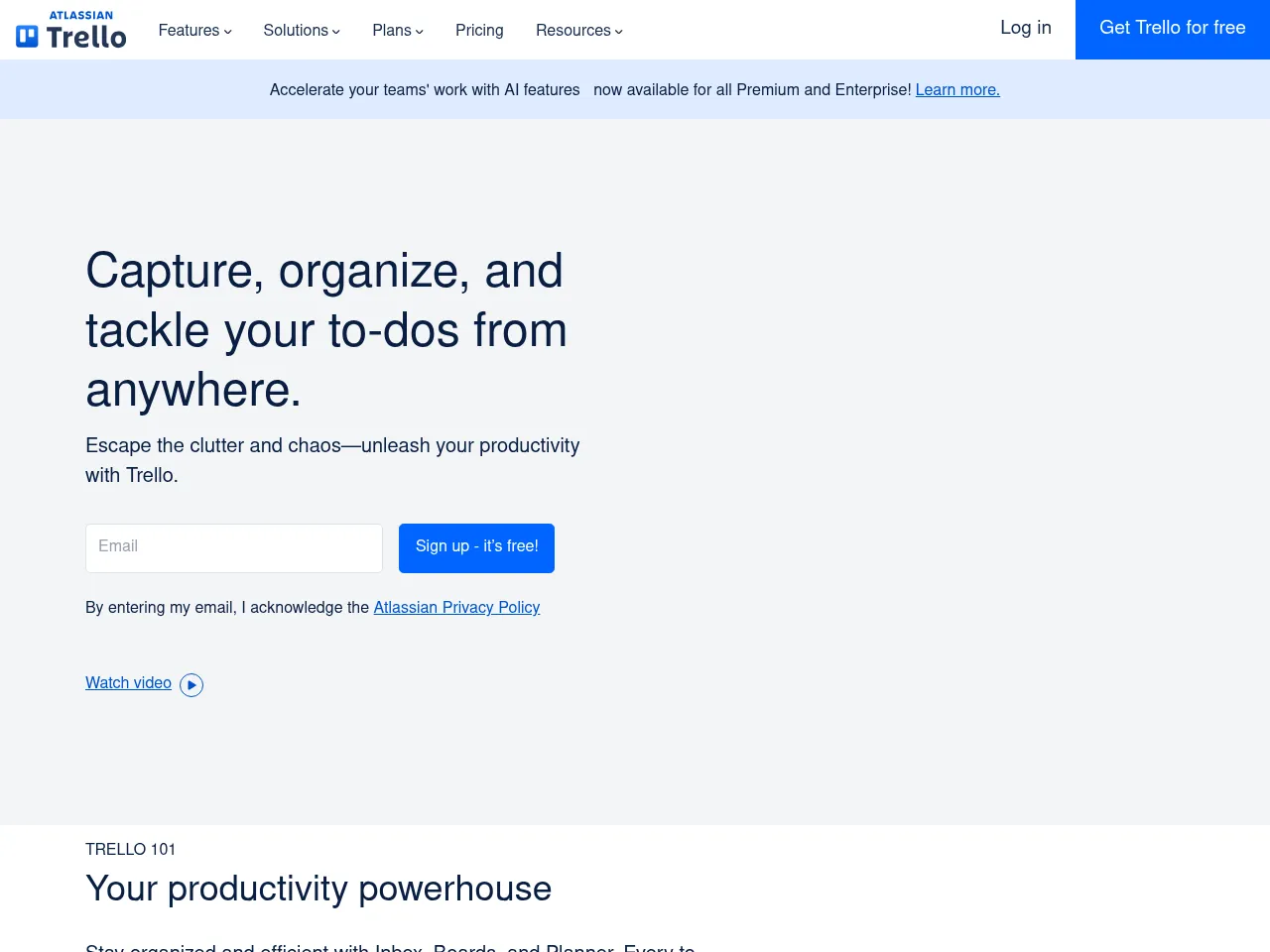Click inside the Email input field

233,547
